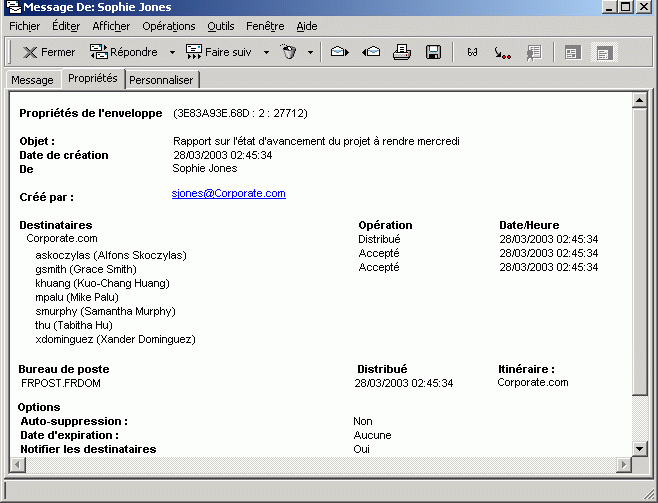Click the Distribué status under Opération
This screenshot has width=658, height=503.
(379, 239)
